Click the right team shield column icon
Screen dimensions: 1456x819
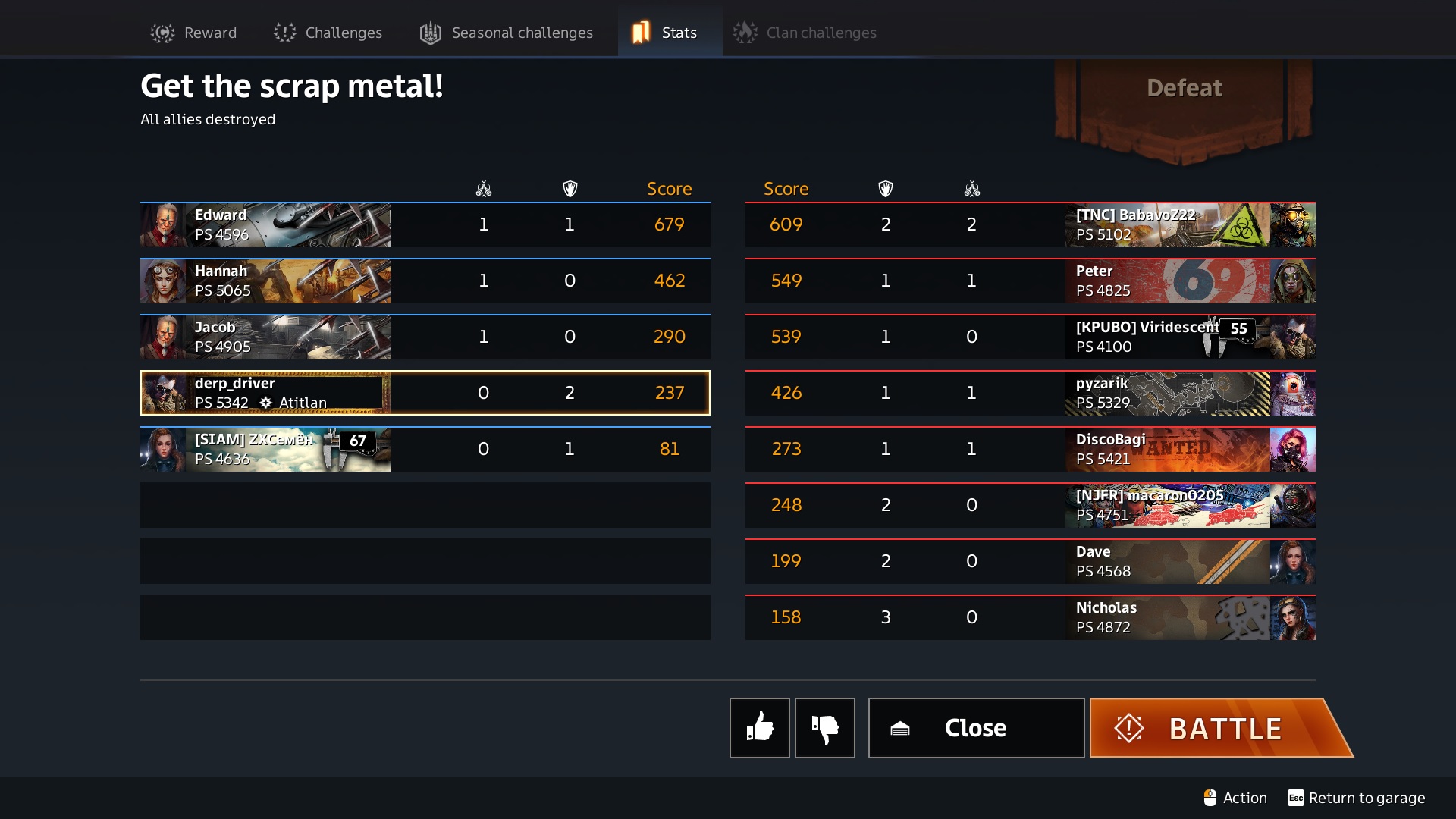(x=885, y=189)
